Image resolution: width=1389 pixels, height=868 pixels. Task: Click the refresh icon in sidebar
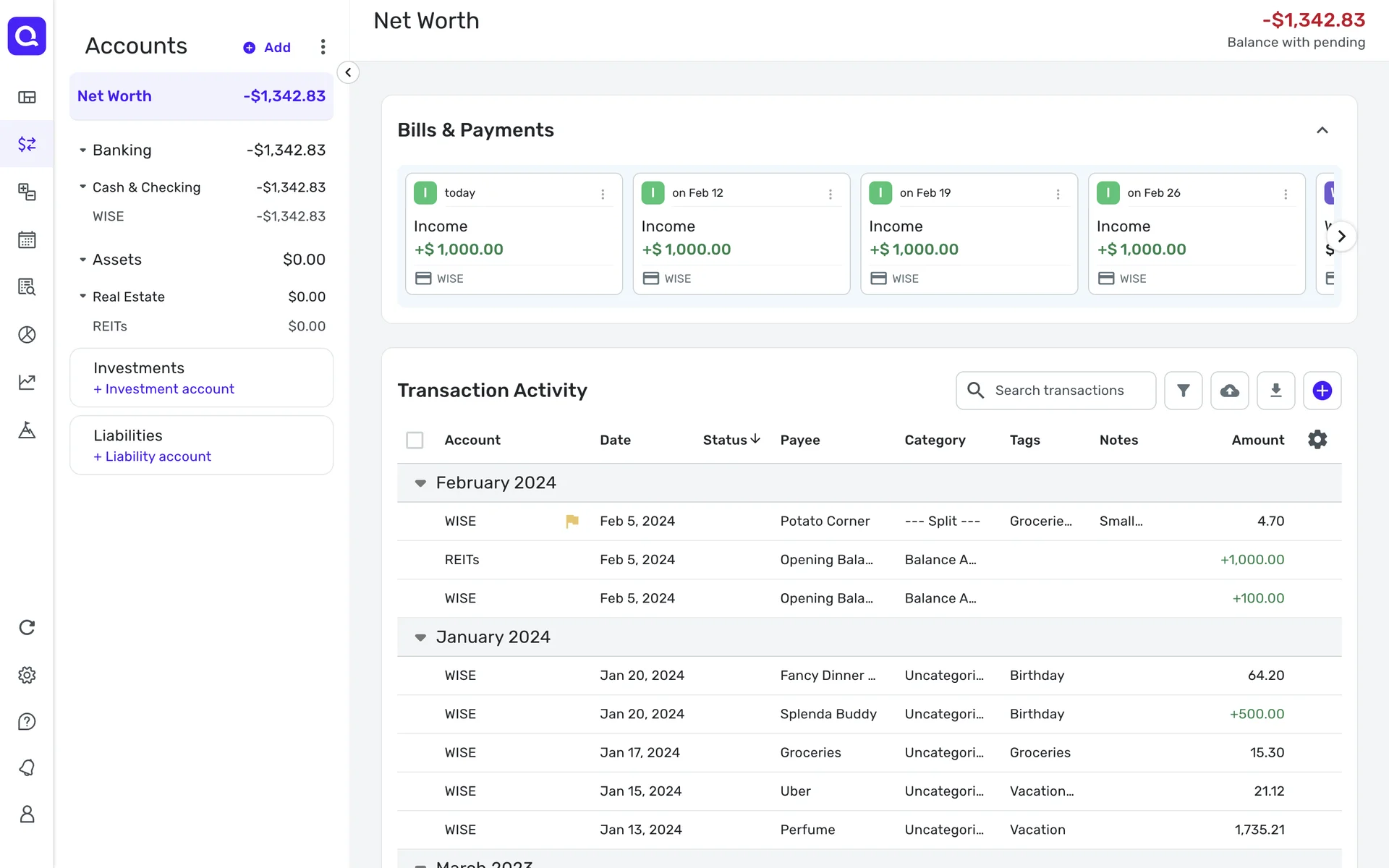[x=27, y=627]
